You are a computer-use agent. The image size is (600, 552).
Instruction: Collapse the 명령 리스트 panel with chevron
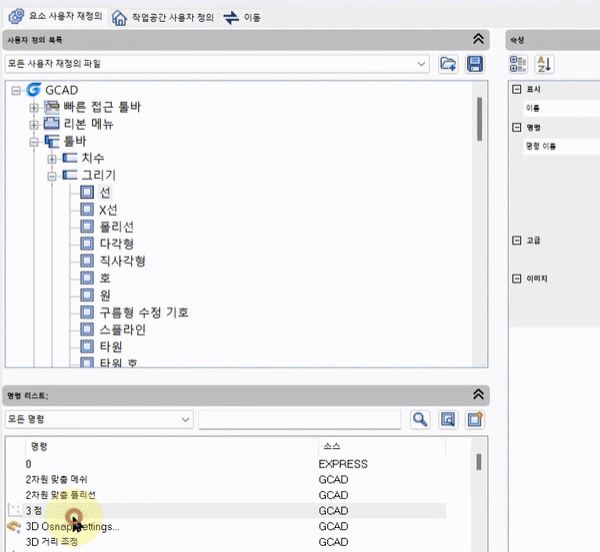tap(478, 394)
